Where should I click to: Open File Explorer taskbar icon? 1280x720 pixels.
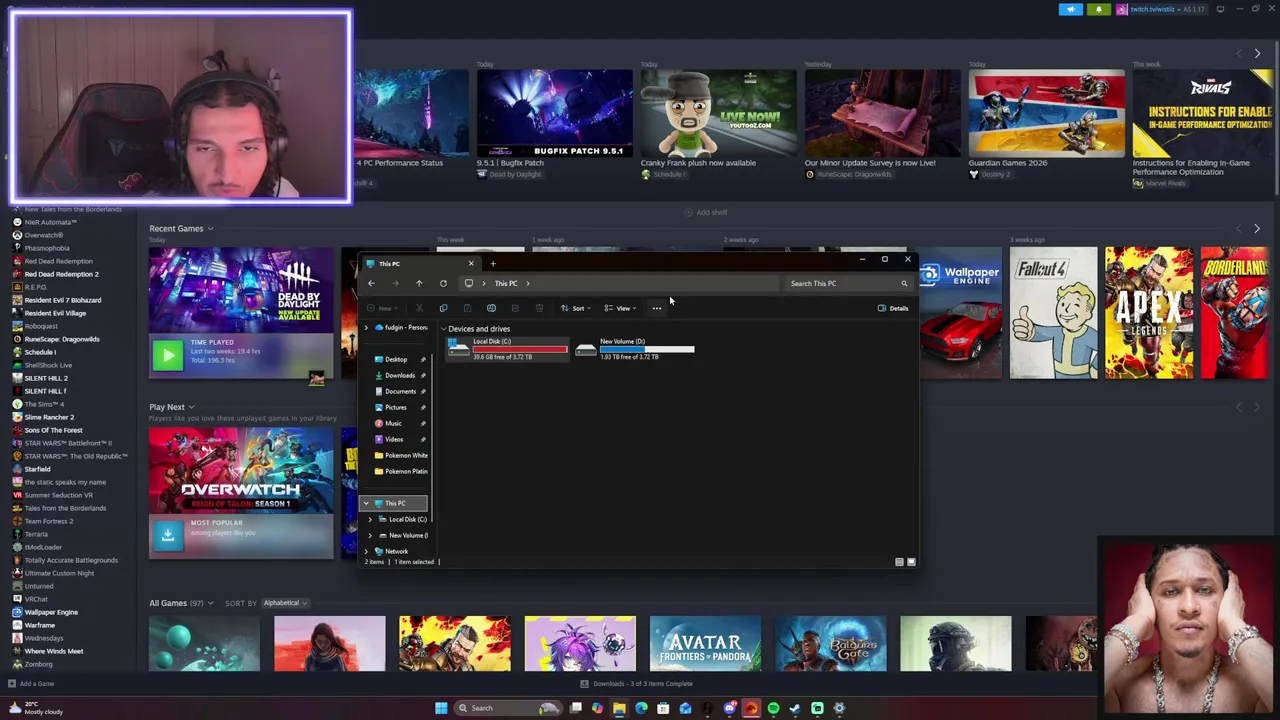point(619,708)
